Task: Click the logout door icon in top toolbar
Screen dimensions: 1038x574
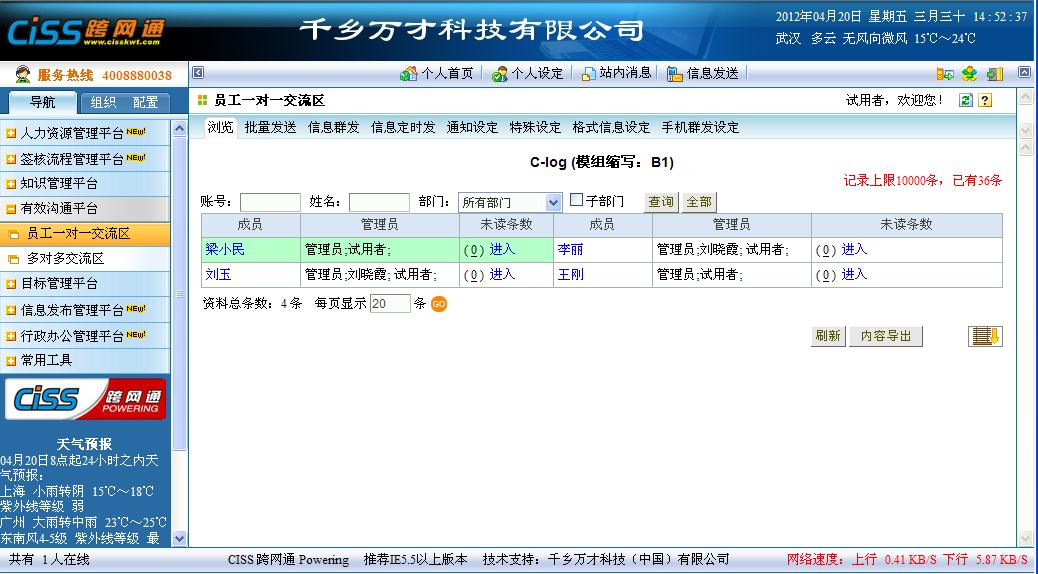Action: (x=995, y=73)
